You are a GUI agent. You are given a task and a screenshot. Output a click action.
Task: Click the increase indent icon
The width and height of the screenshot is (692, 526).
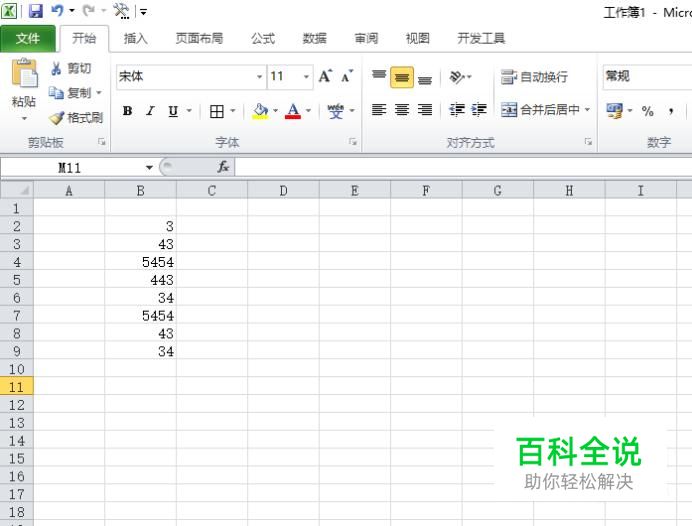[478, 109]
